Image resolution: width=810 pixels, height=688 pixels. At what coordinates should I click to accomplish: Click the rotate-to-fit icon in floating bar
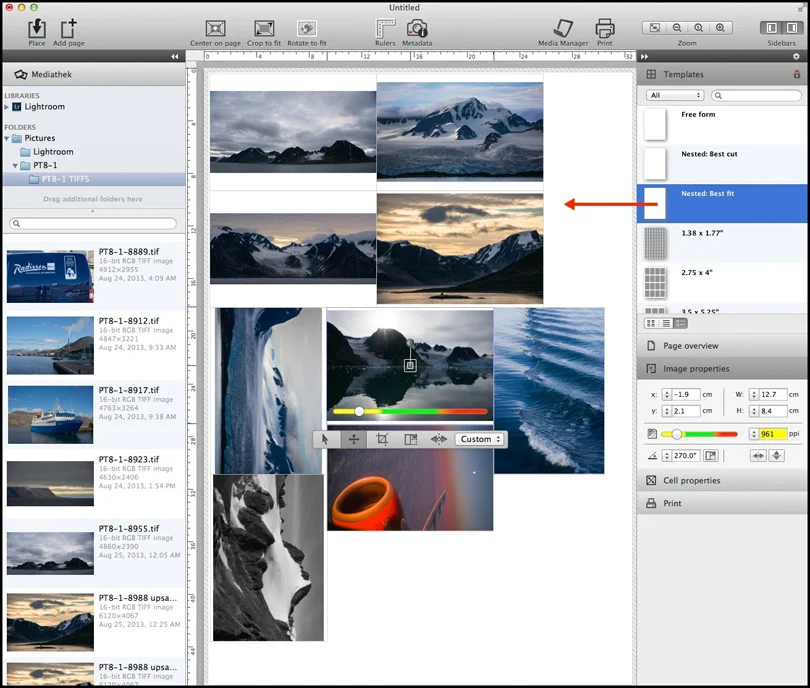tap(410, 439)
